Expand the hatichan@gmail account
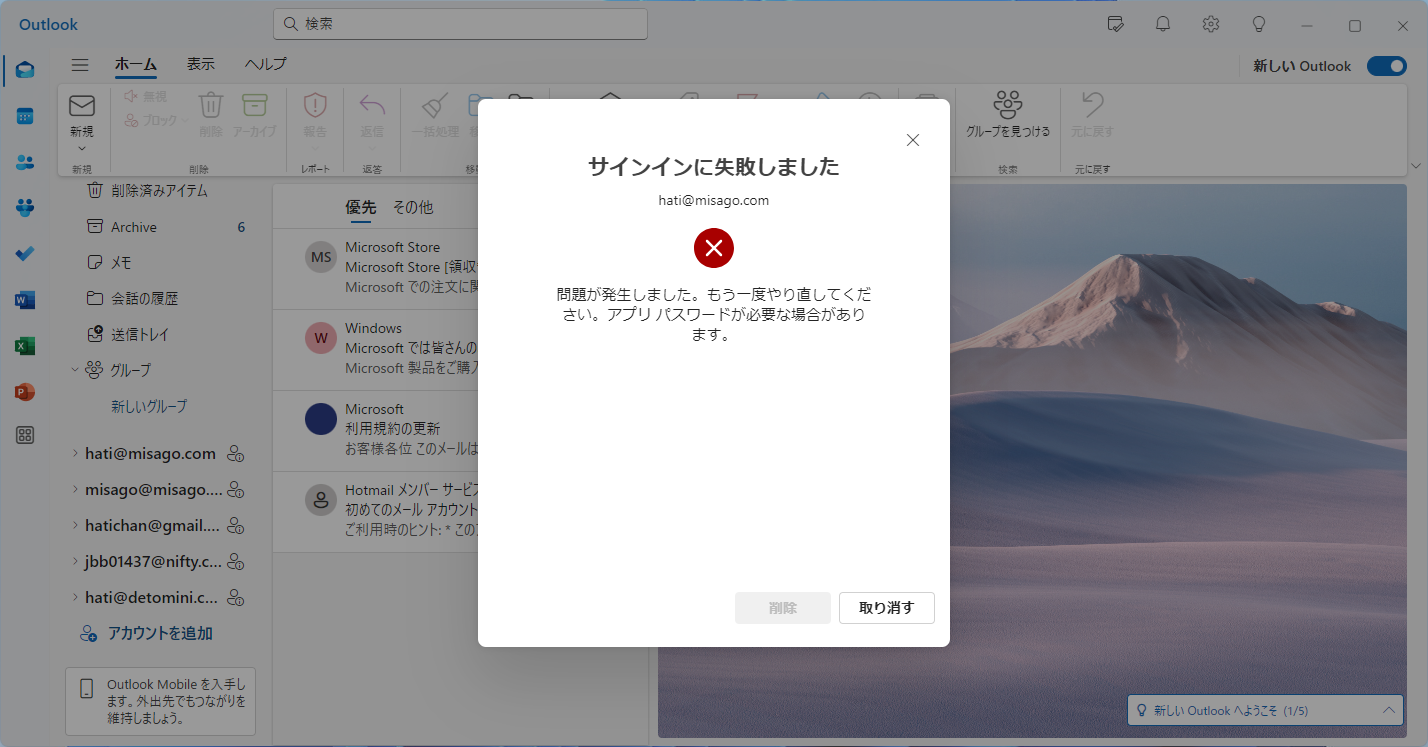 [x=75, y=526]
